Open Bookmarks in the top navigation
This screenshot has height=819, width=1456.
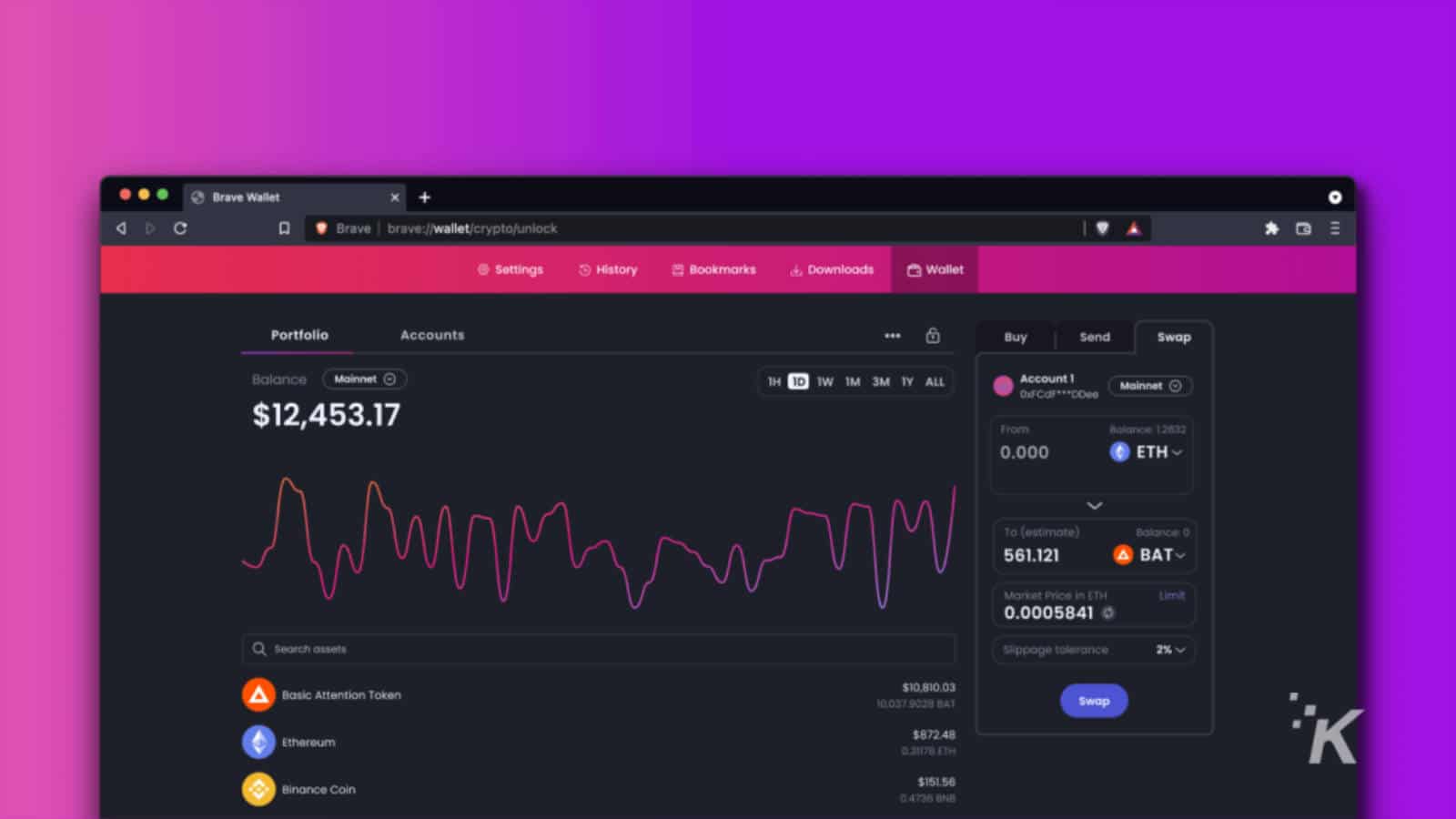pyautogui.click(x=713, y=269)
